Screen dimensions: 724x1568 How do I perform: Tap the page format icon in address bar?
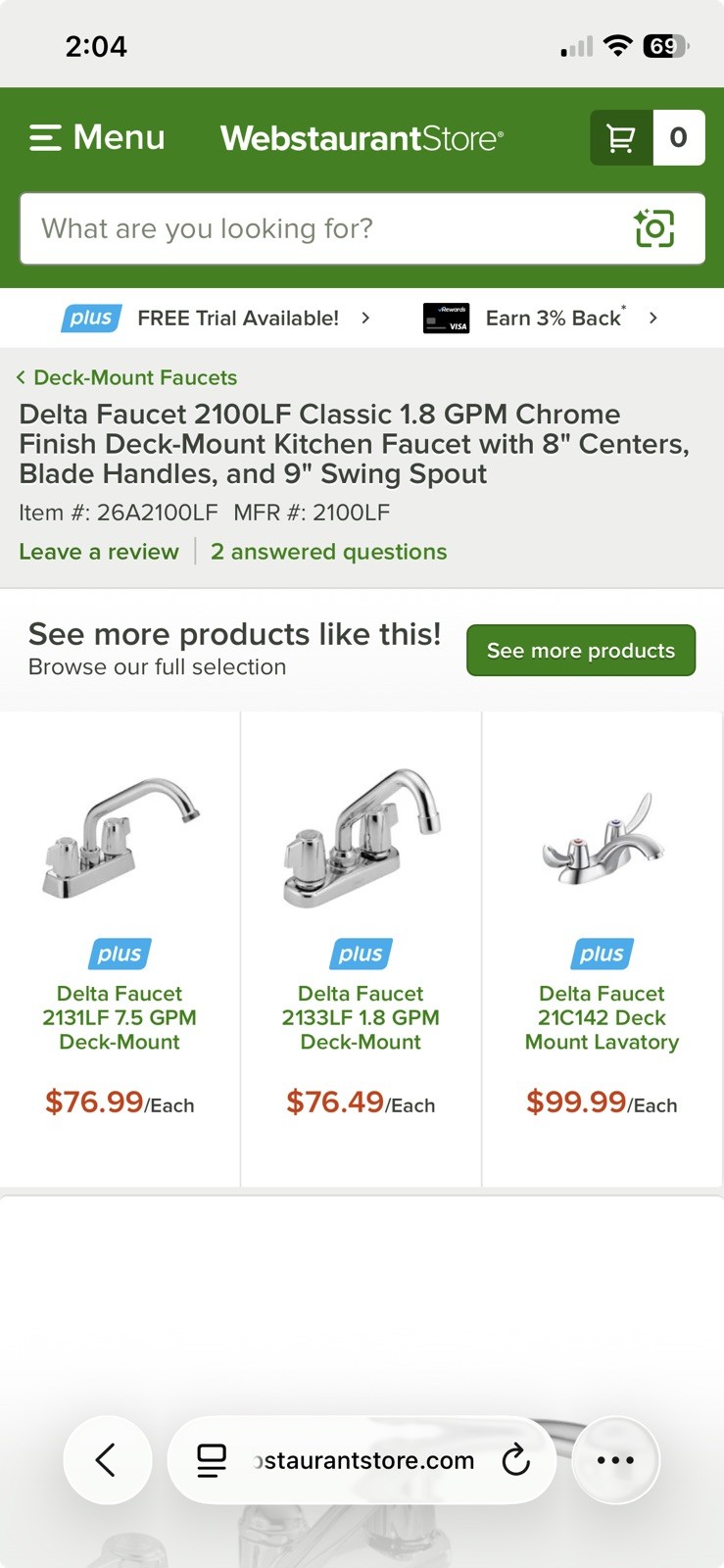pyautogui.click(x=212, y=1460)
